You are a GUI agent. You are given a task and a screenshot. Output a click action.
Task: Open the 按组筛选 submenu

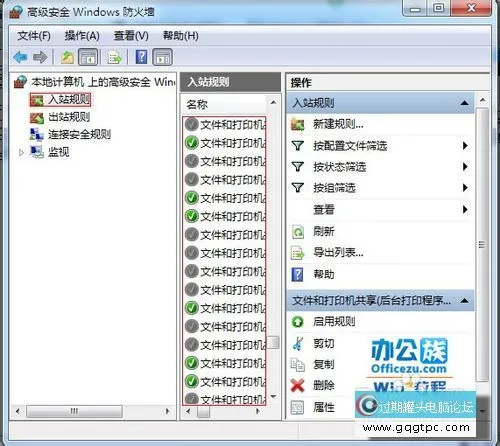click(381, 188)
